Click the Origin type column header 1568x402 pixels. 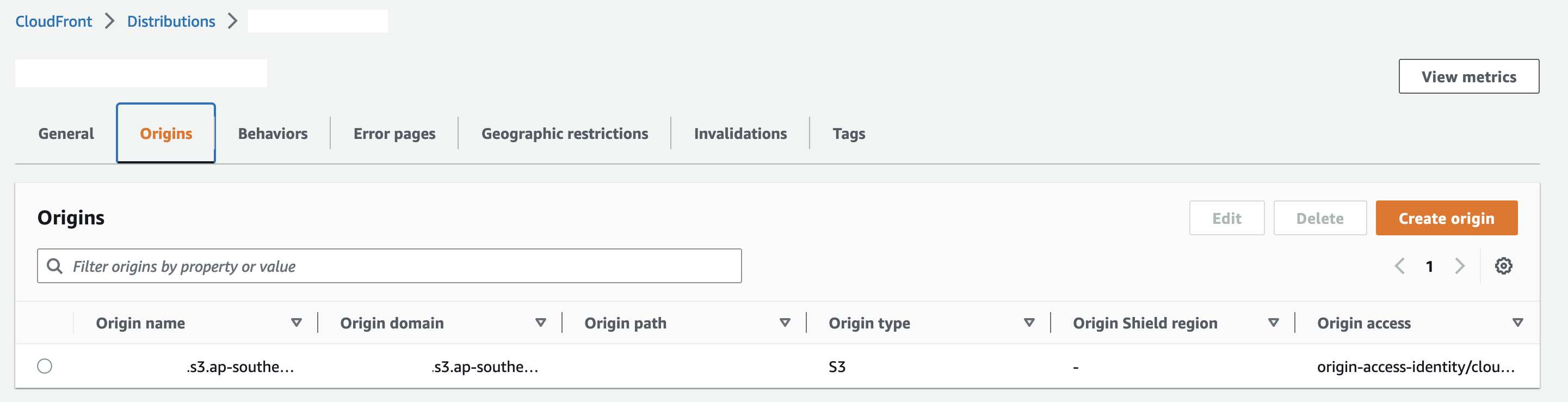click(x=869, y=323)
